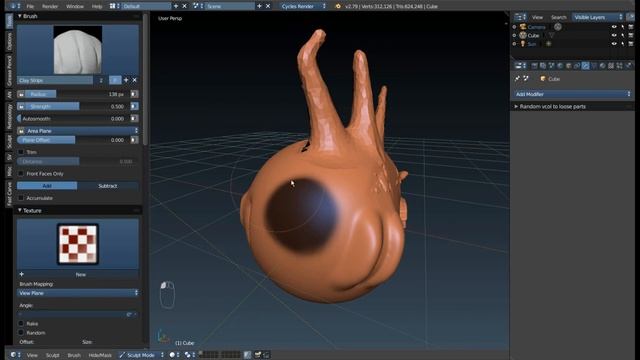Select Camera in the outliner
The height and width of the screenshot is (360, 640).
coord(536,27)
